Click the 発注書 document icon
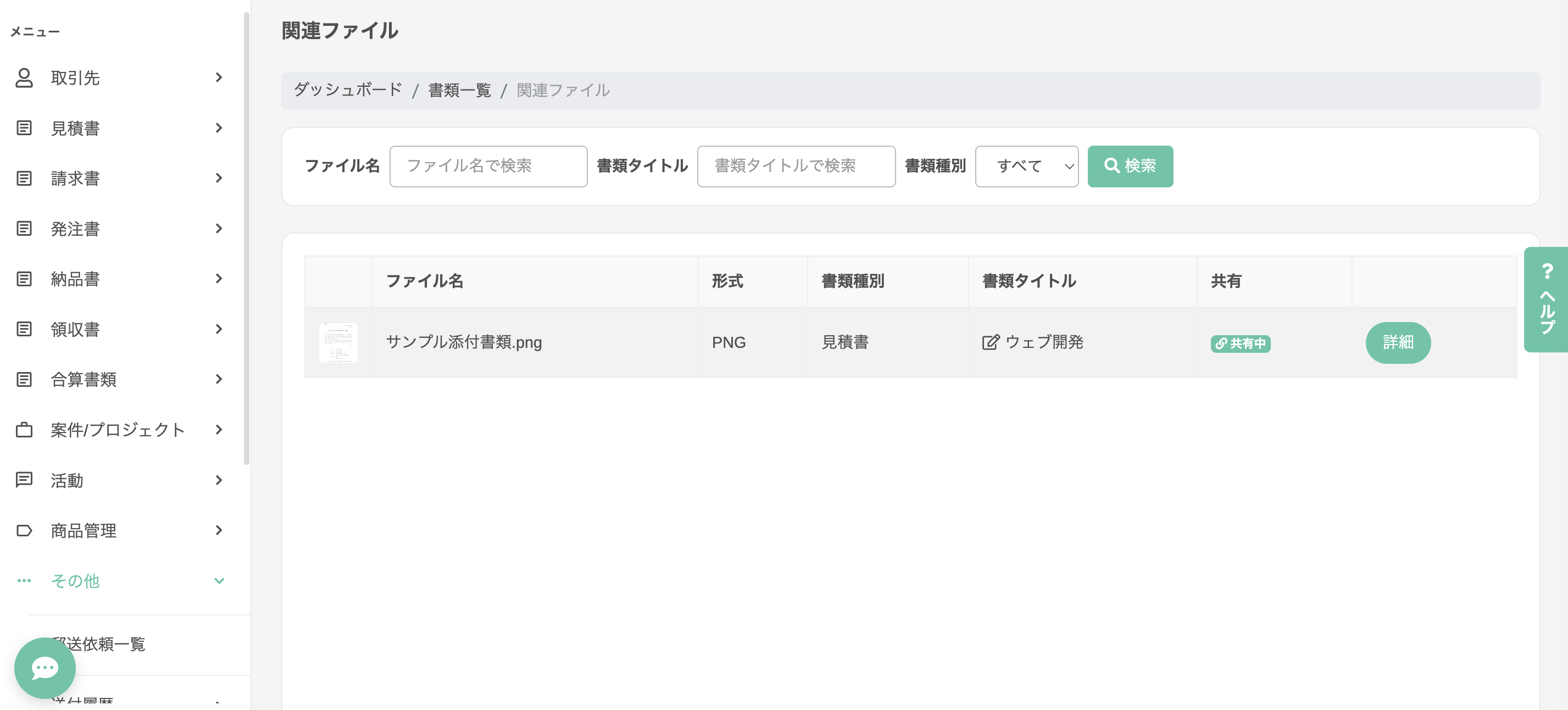 pos(24,229)
